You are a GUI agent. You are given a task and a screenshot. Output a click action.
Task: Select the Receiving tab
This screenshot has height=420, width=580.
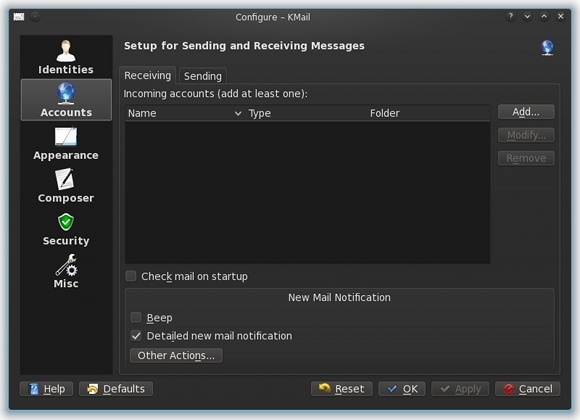(x=148, y=75)
